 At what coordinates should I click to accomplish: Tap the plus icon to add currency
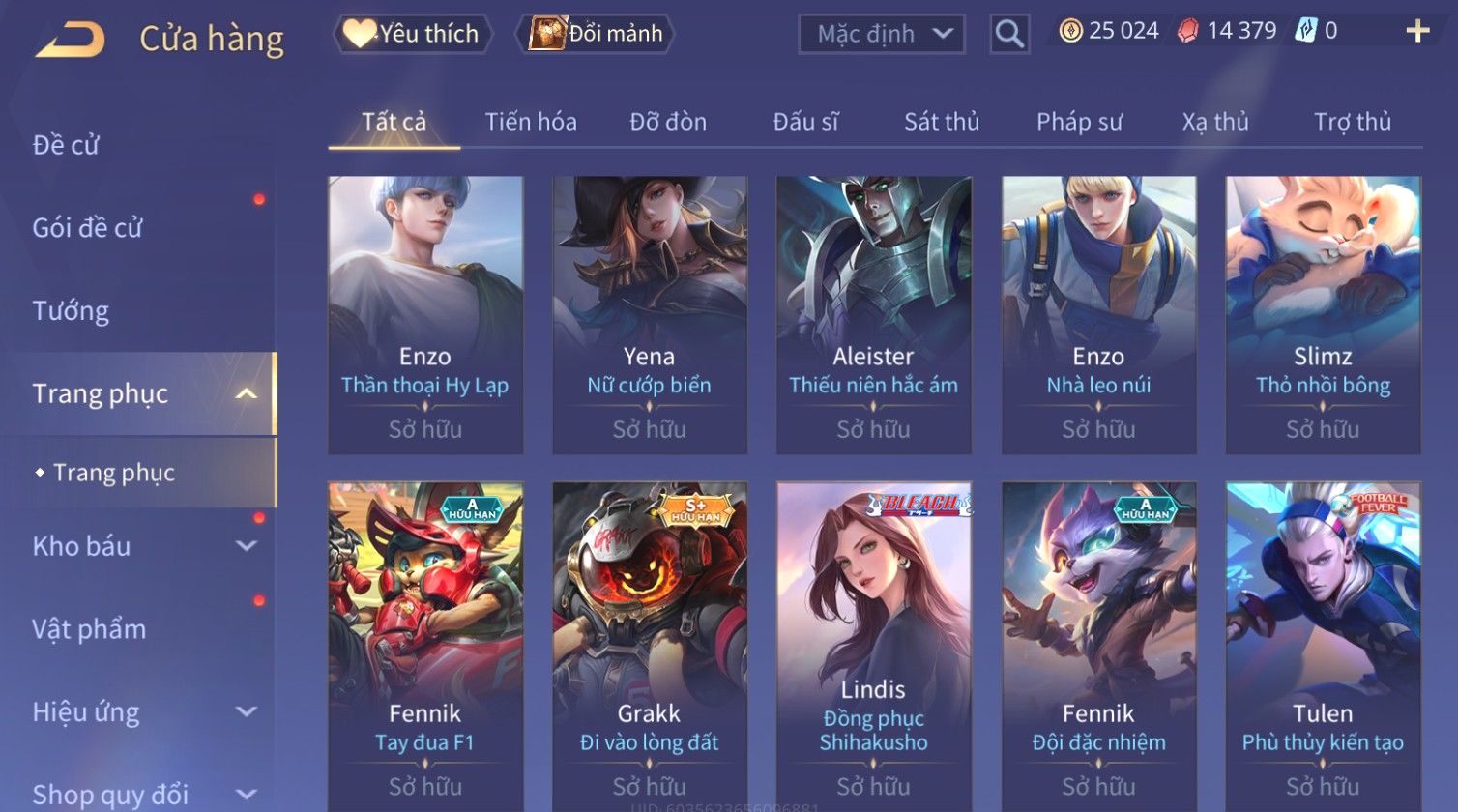click(1417, 31)
